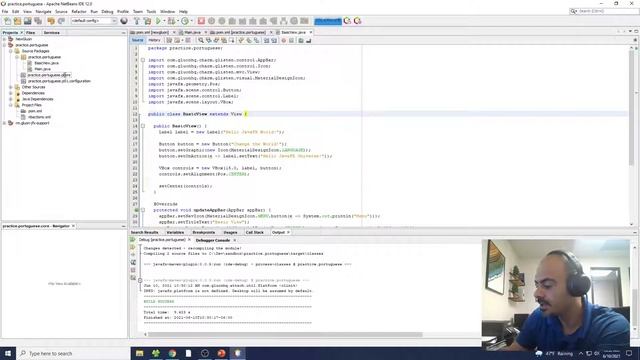This screenshot has height=360, width=640.
Task: Open the Debug Project dropdown arrow
Action: pos(178,21)
